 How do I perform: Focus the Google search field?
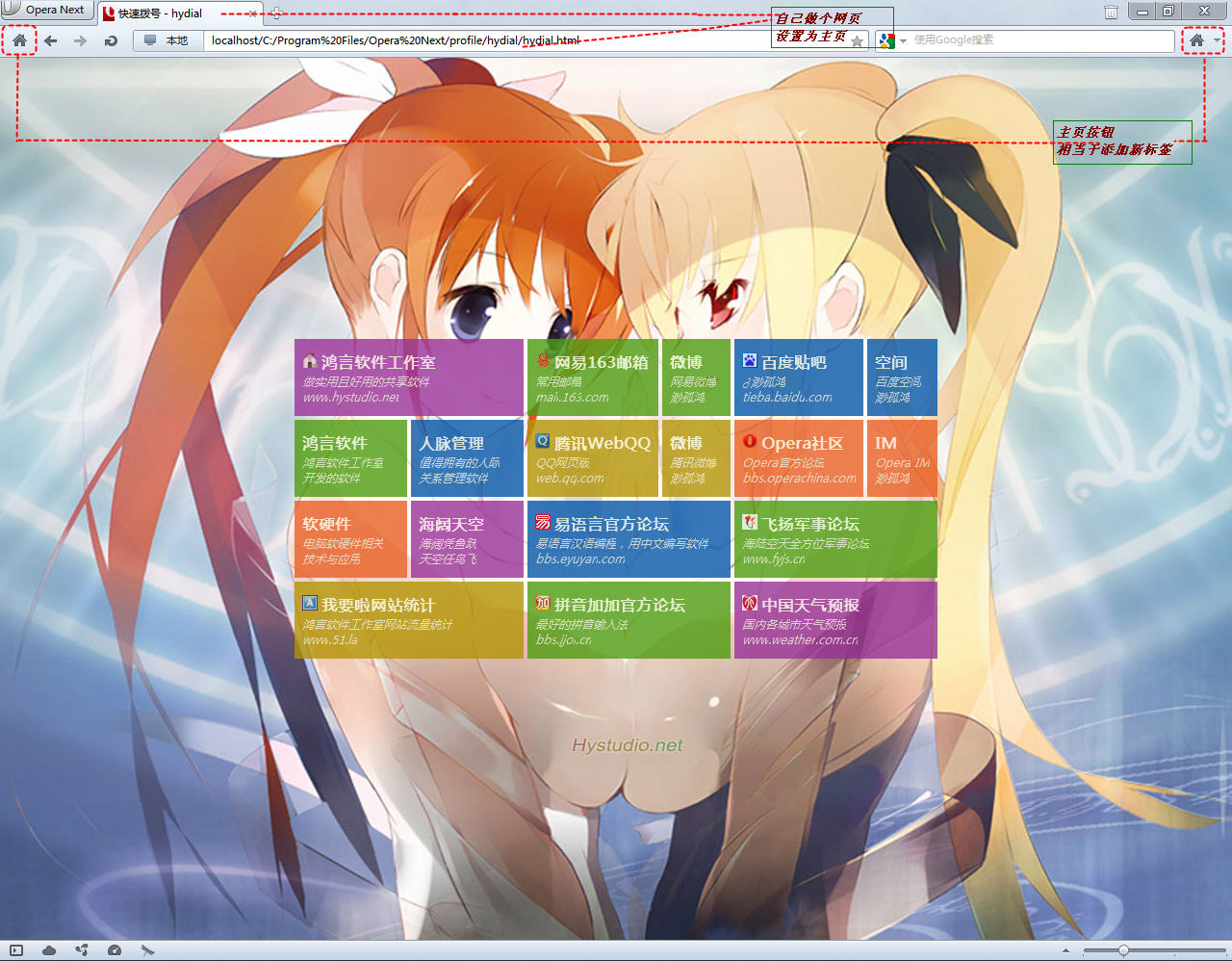click(1041, 40)
